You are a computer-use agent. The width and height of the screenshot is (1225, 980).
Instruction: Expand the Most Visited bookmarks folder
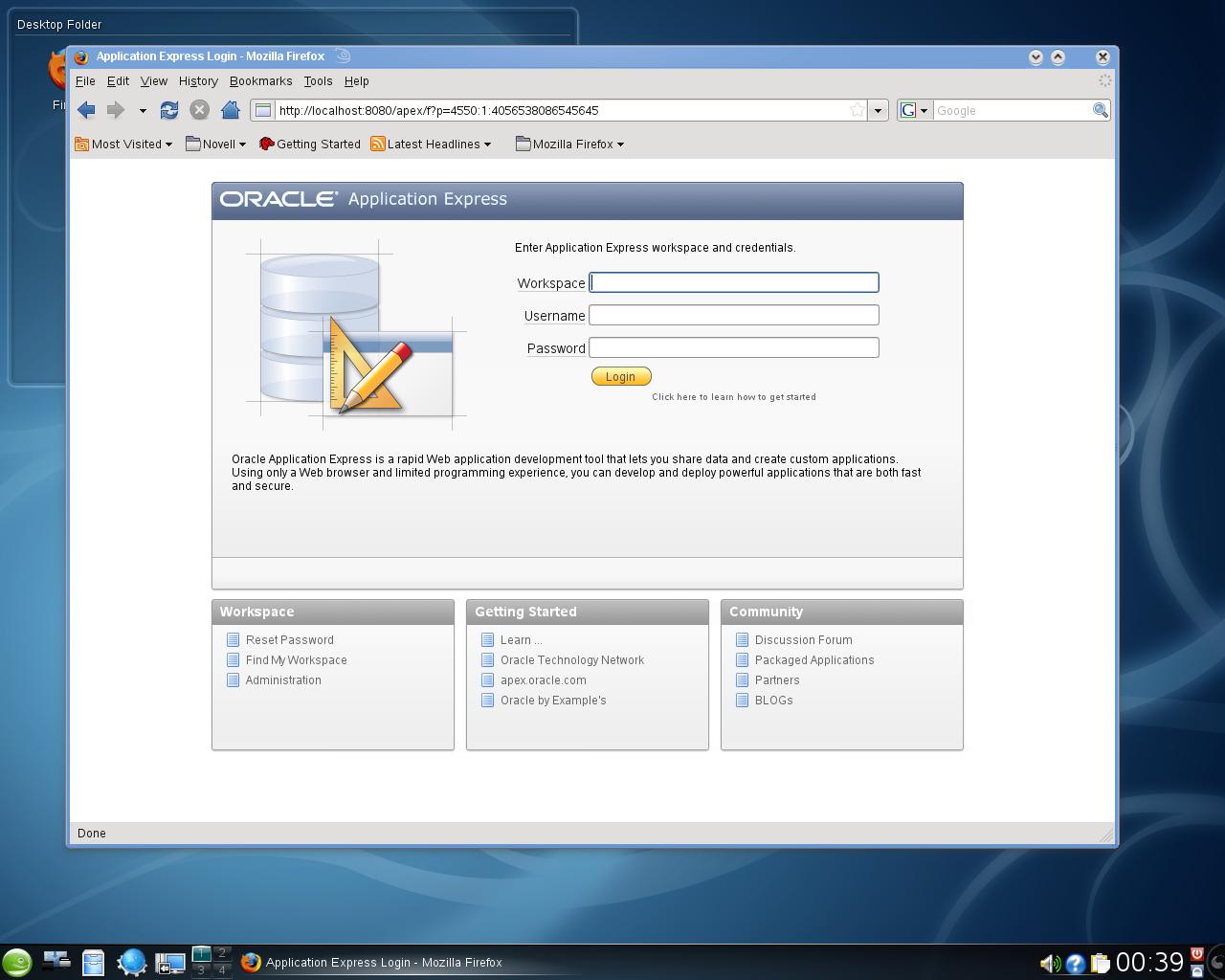(x=123, y=145)
